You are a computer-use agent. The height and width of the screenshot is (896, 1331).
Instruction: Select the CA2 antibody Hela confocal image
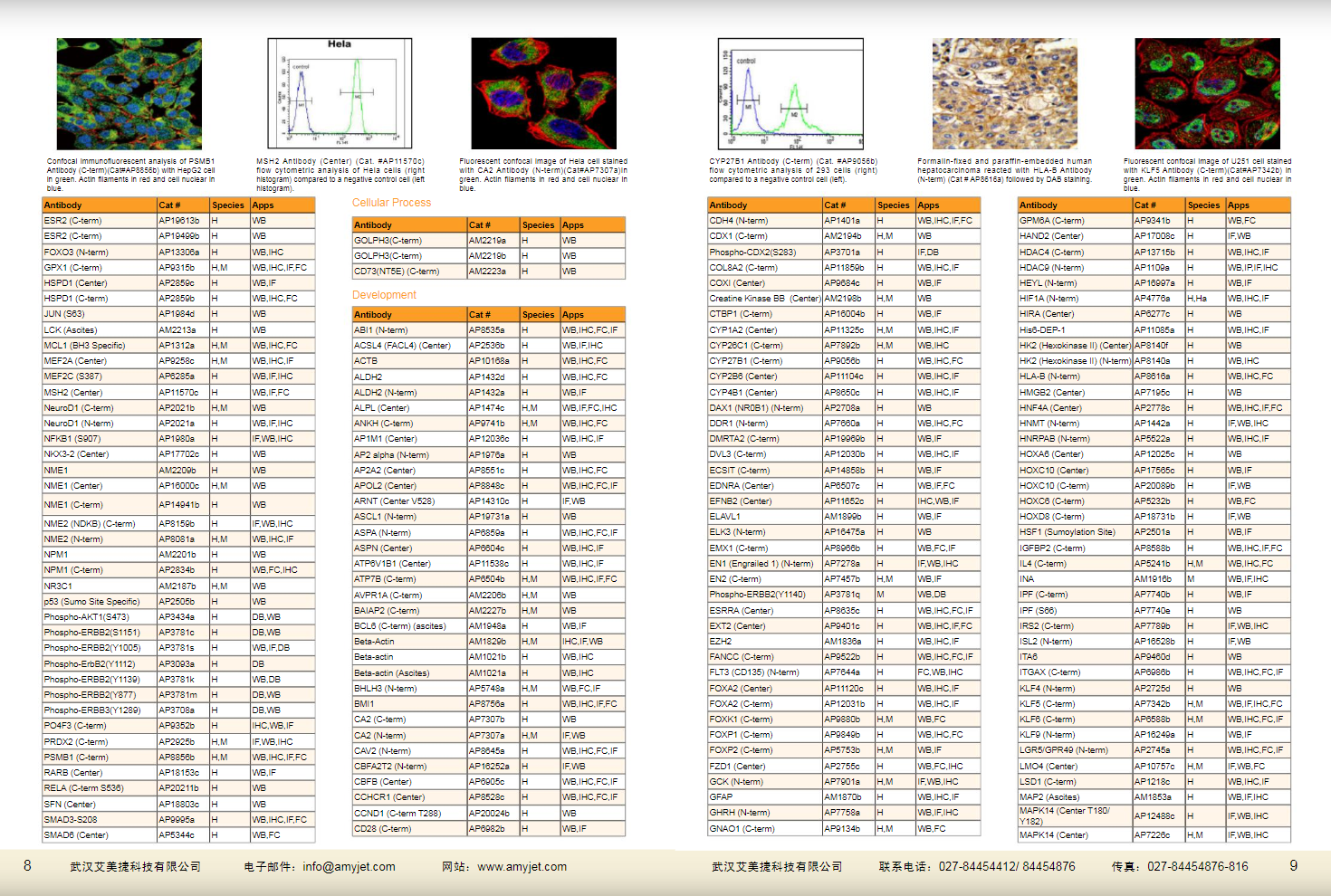pyautogui.click(x=543, y=93)
